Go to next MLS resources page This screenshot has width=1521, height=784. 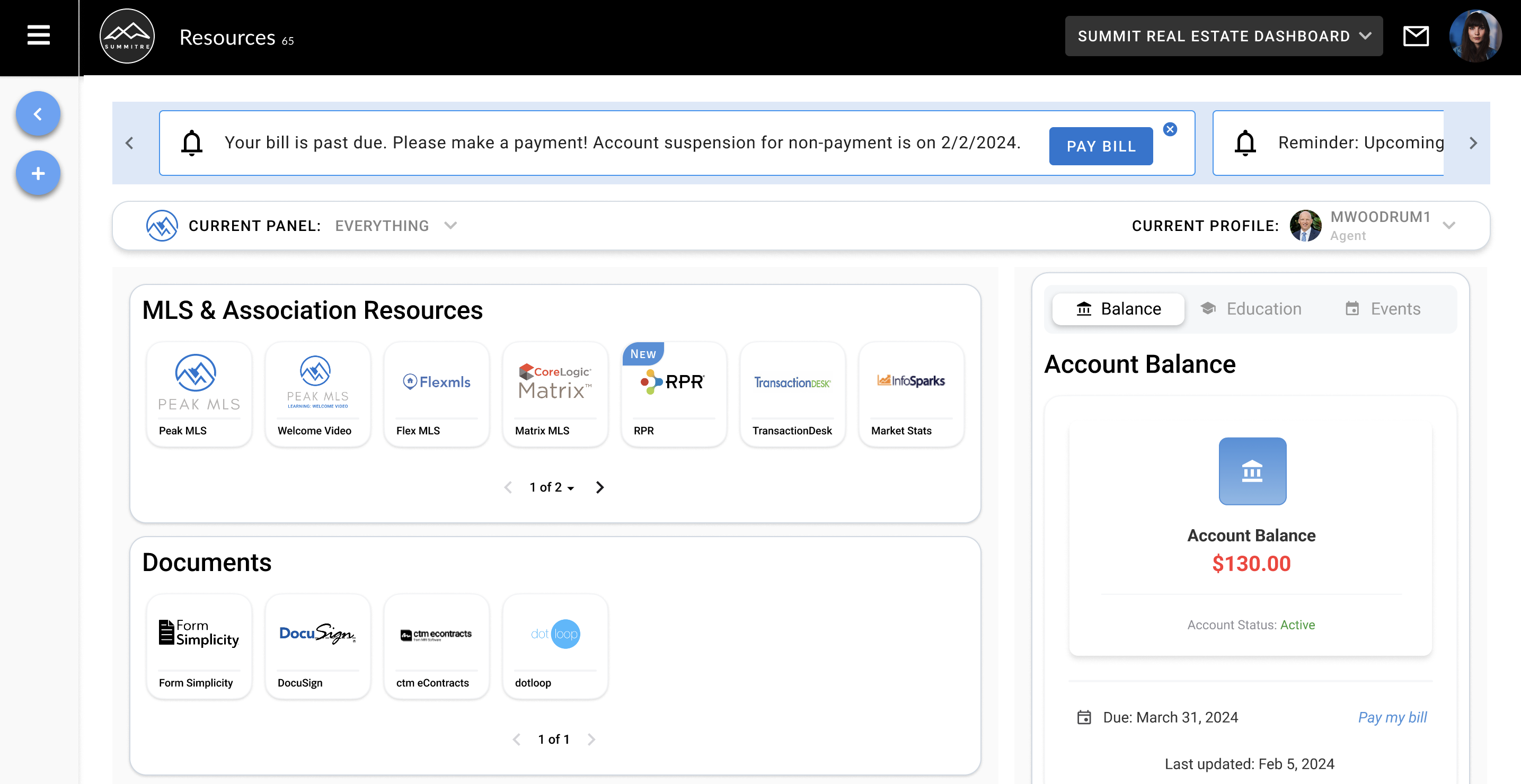(x=600, y=487)
